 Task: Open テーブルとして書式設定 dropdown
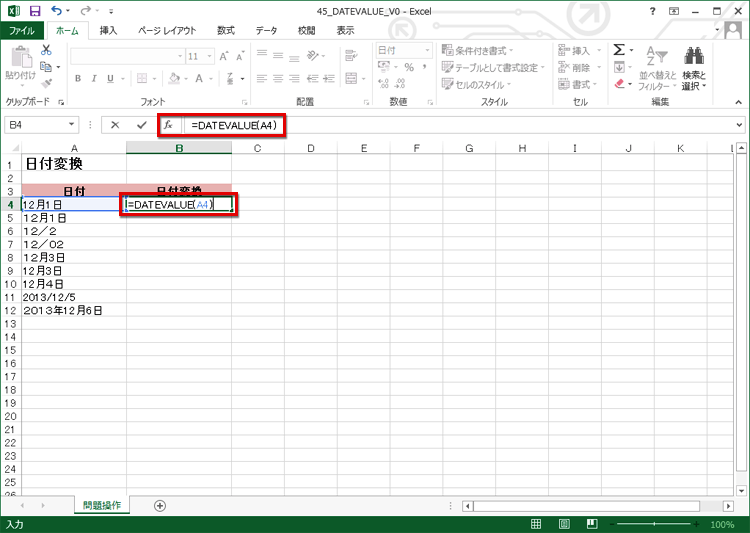click(493, 67)
